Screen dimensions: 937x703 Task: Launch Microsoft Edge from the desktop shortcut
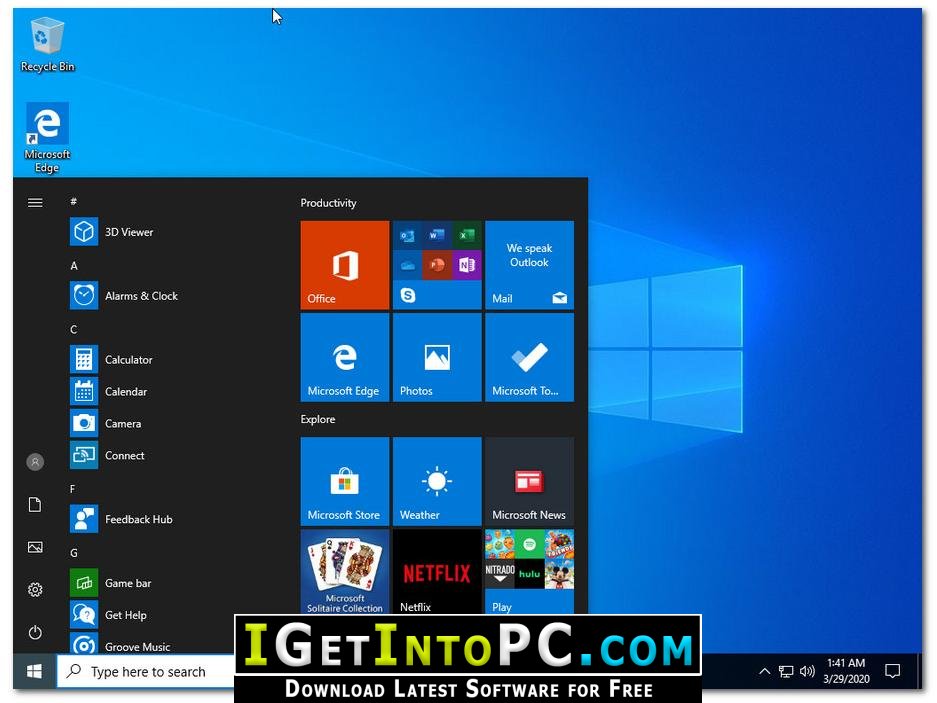pyautogui.click(x=47, y=138)
